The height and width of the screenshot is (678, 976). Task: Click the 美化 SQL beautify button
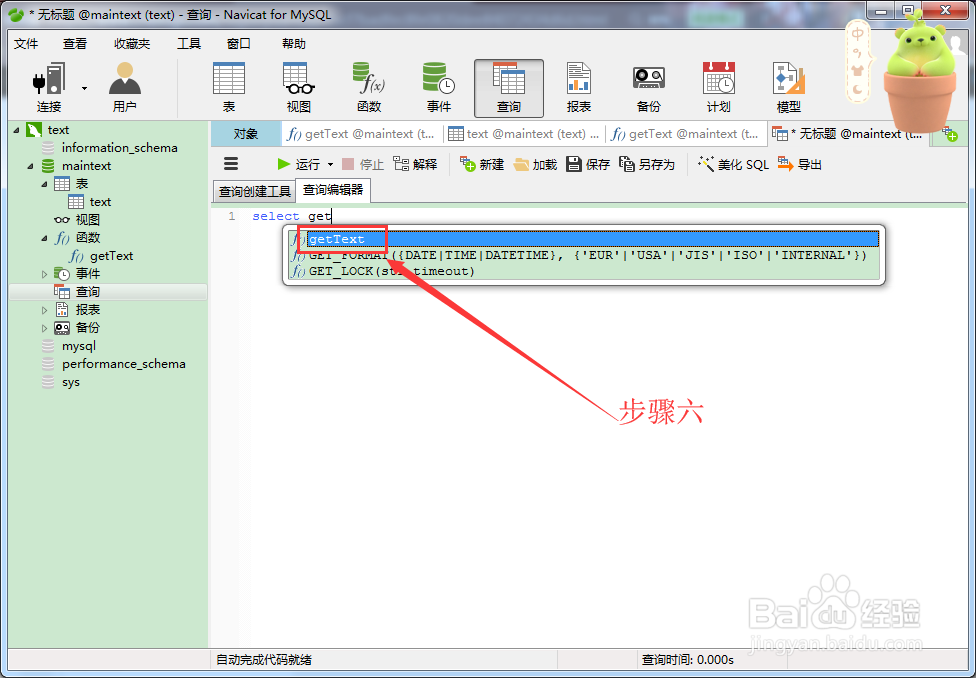733,164
